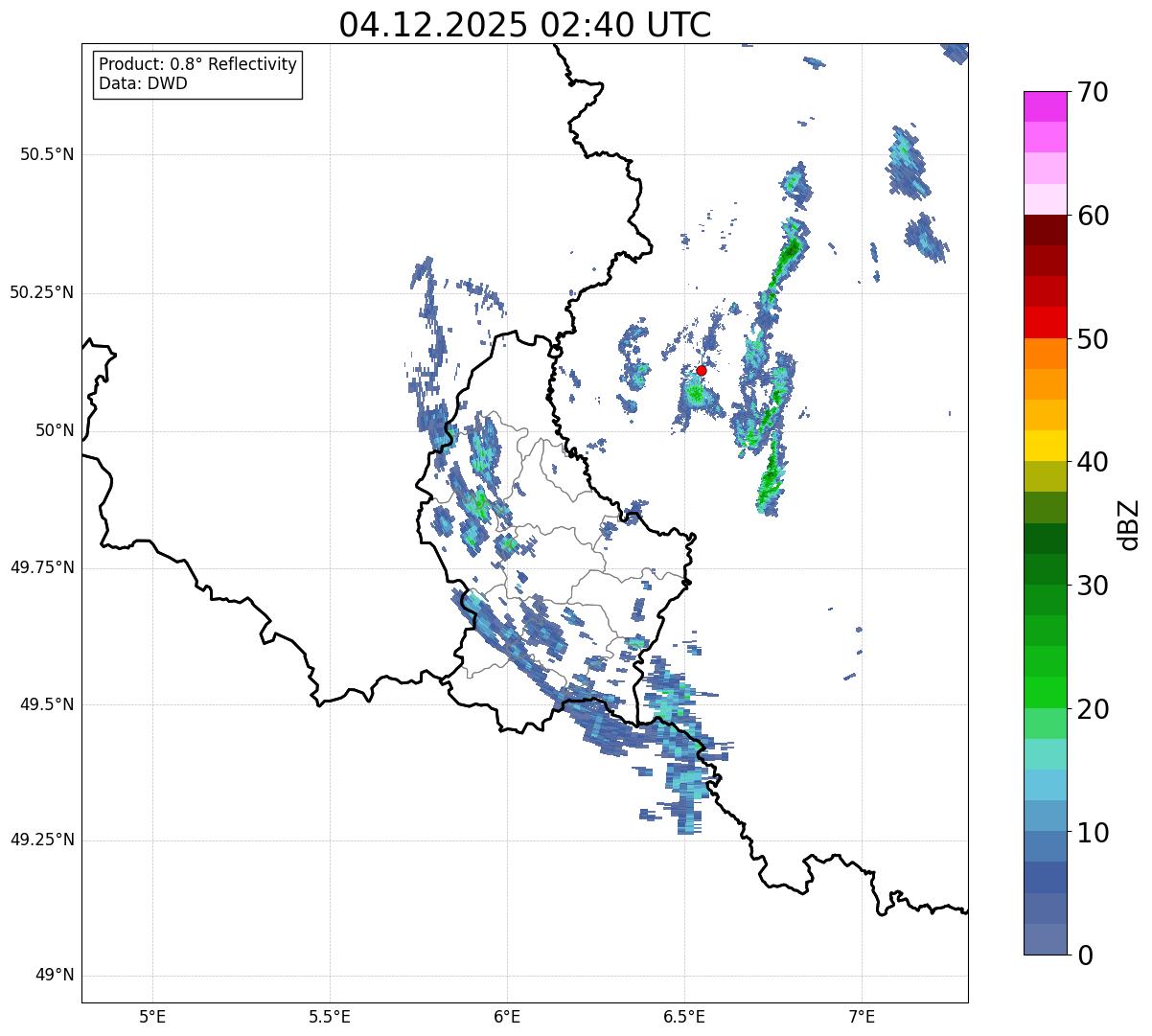Click the 60 label on the colorbar

(1093, 216)
